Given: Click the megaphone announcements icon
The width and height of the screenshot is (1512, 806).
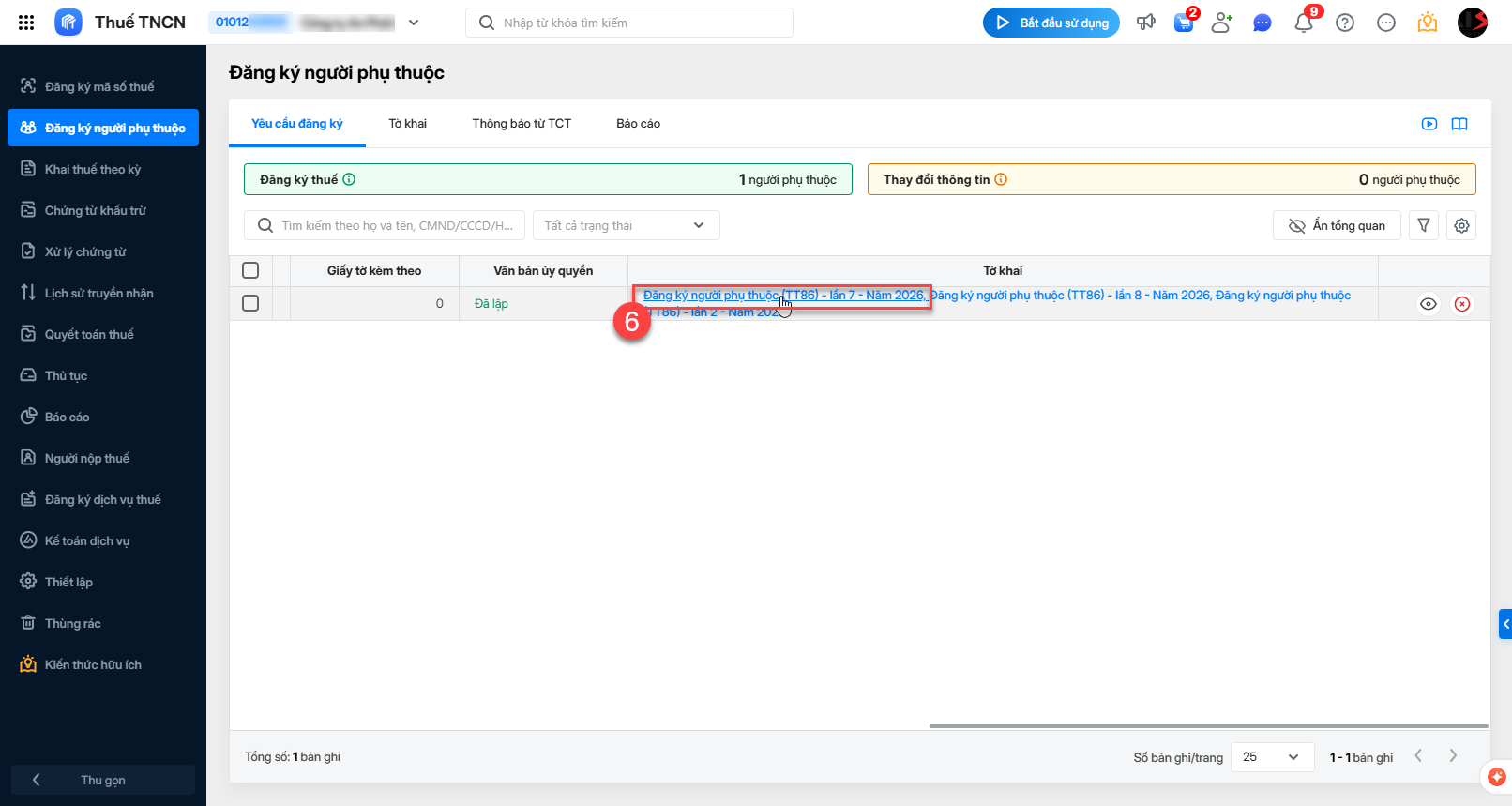Looking at the screenshot, I should tap(1146, 23).
